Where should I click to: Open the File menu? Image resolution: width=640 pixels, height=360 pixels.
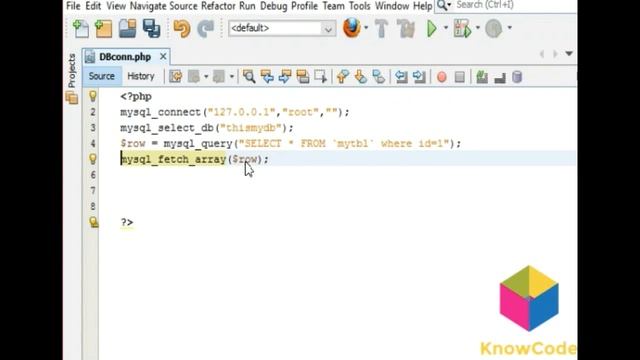[73, 6]
